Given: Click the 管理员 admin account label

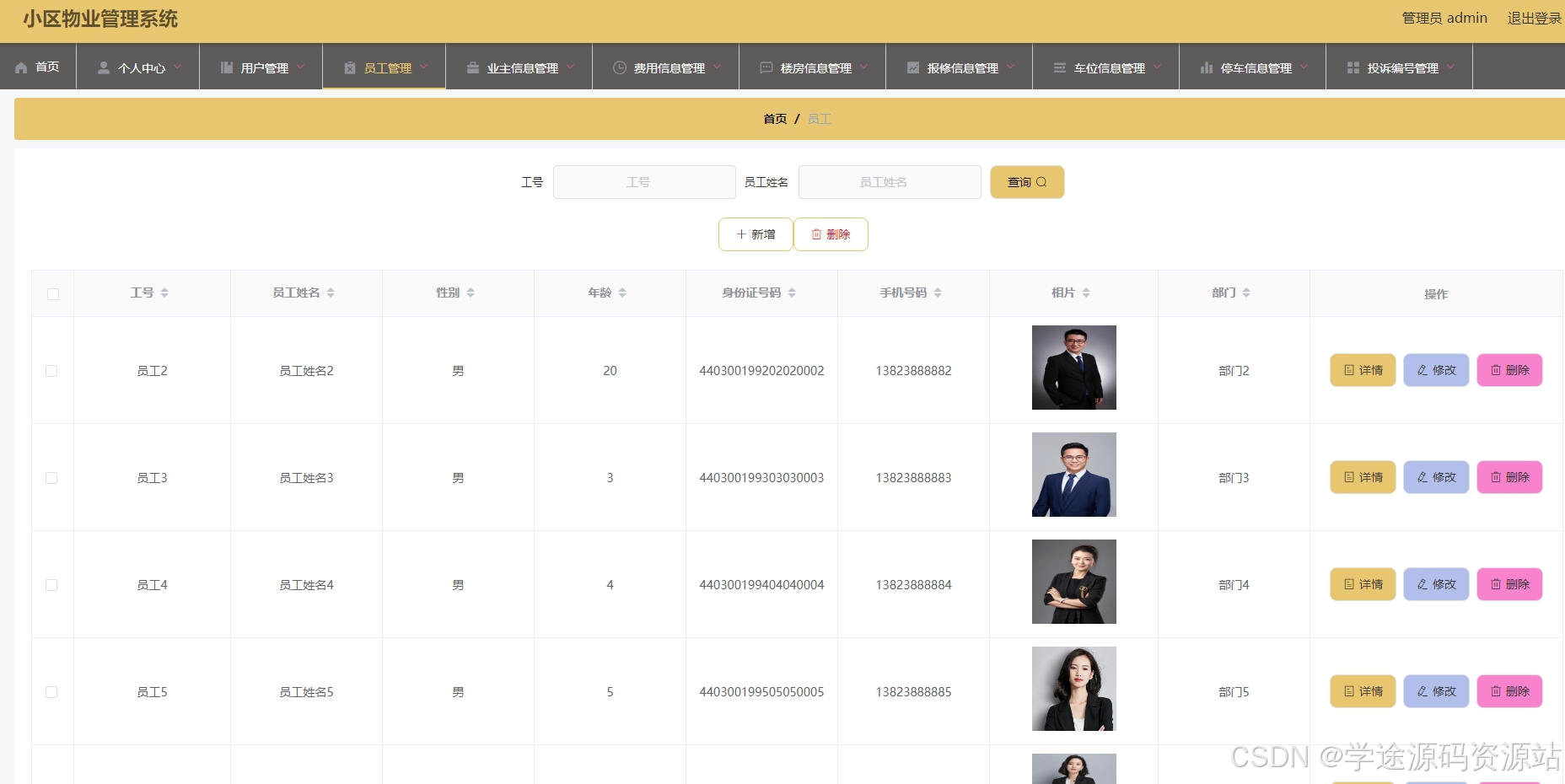Looking at the screenshot, I should (1444, 19).
